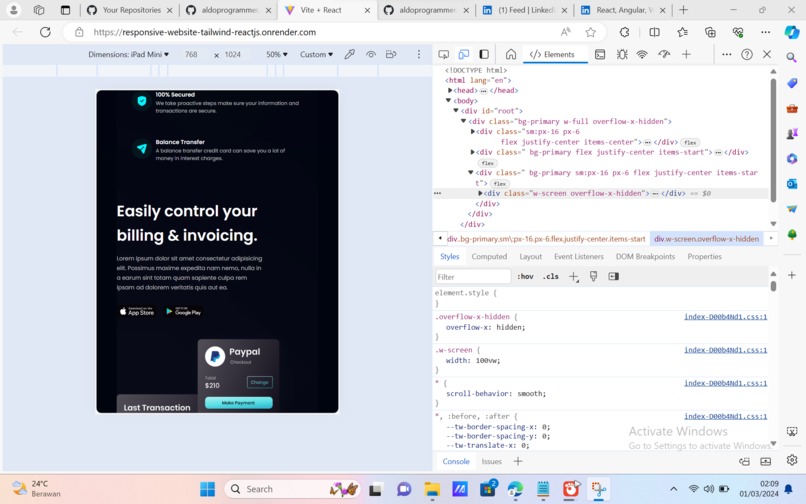Click the device posture icon in device toolbar
Viewport: 806px width, 504px height.
pyautogui.click(x=391, y=54)
